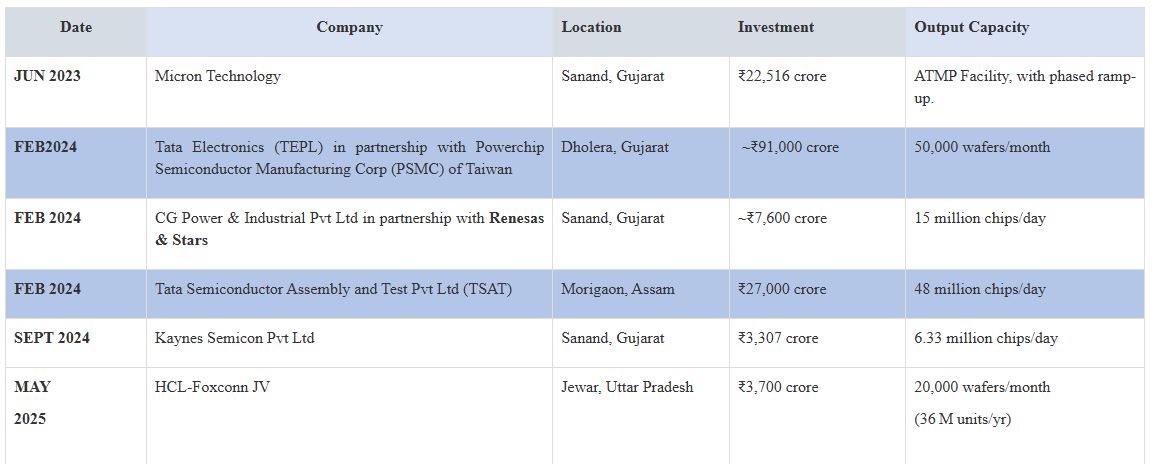Click the Company column header
This screenshot has height=464, width=1156.
click(349, 27)
